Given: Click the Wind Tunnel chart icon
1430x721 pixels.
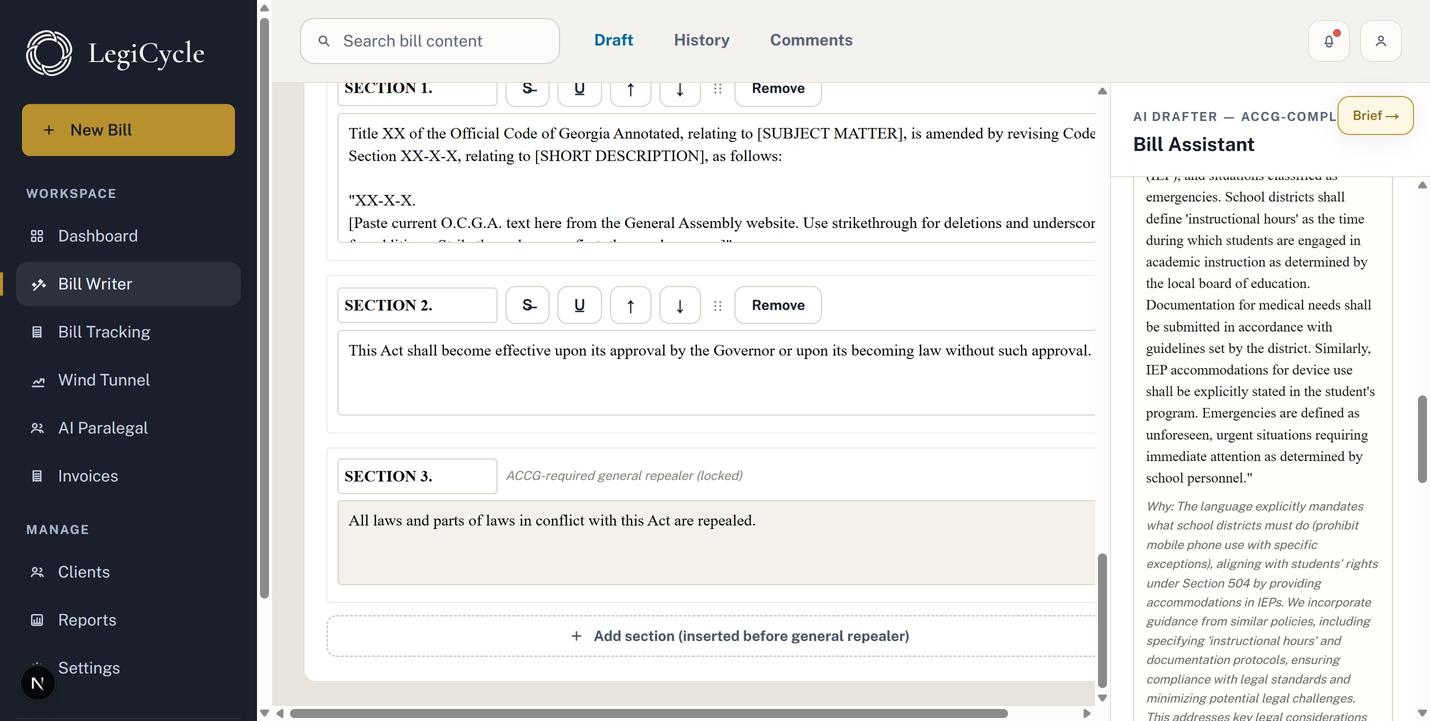Looking at the screenshot, I should pos(37,380).
